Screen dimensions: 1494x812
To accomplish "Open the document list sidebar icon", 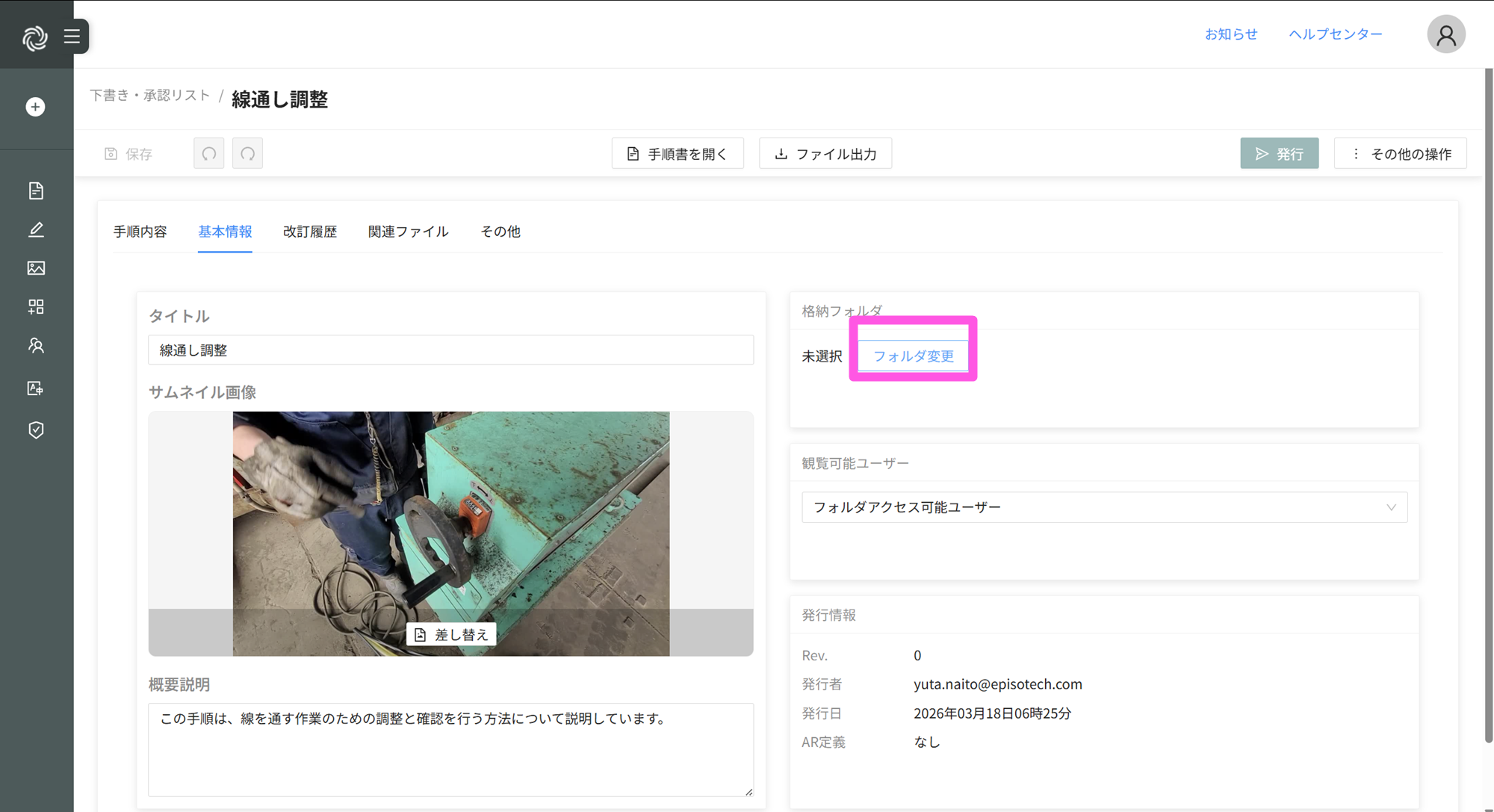I will 36,190.
